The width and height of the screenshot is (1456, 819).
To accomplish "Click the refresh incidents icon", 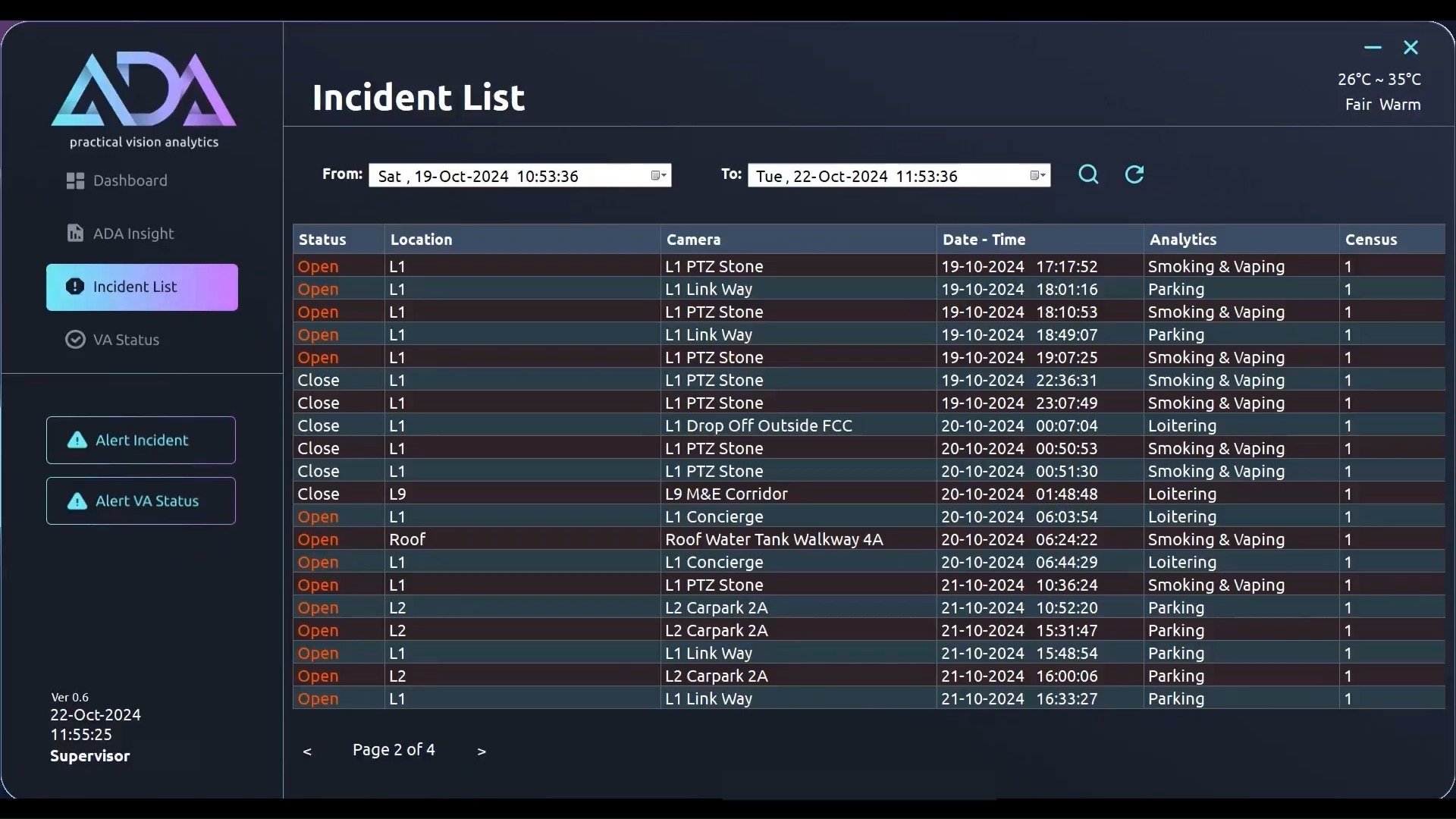I will coord(1134,174).
